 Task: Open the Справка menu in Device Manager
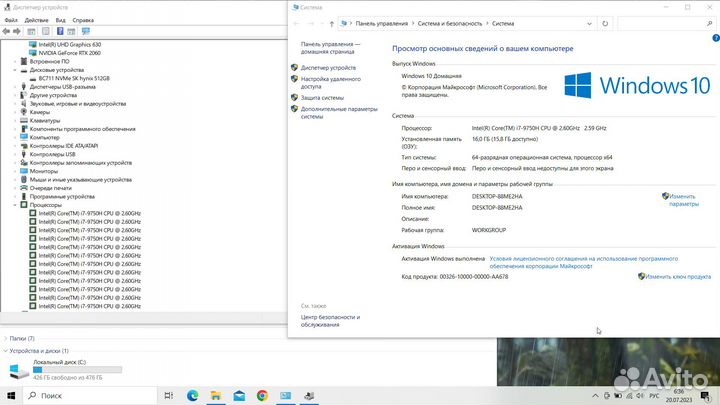pyautogui.click(x=83, y=20)
